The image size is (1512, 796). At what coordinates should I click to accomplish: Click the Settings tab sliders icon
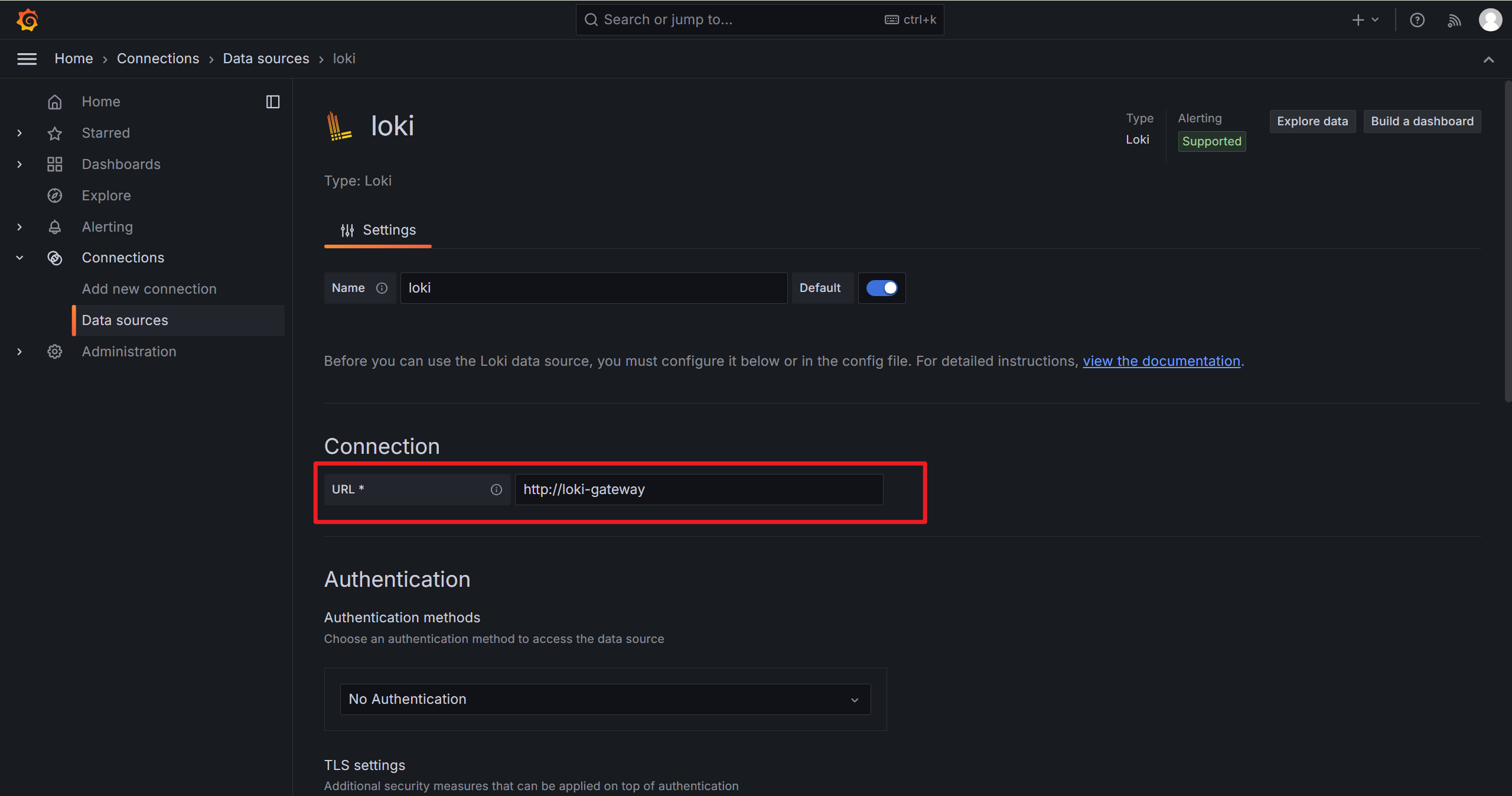pyautogui.click(x=347, y=230)
